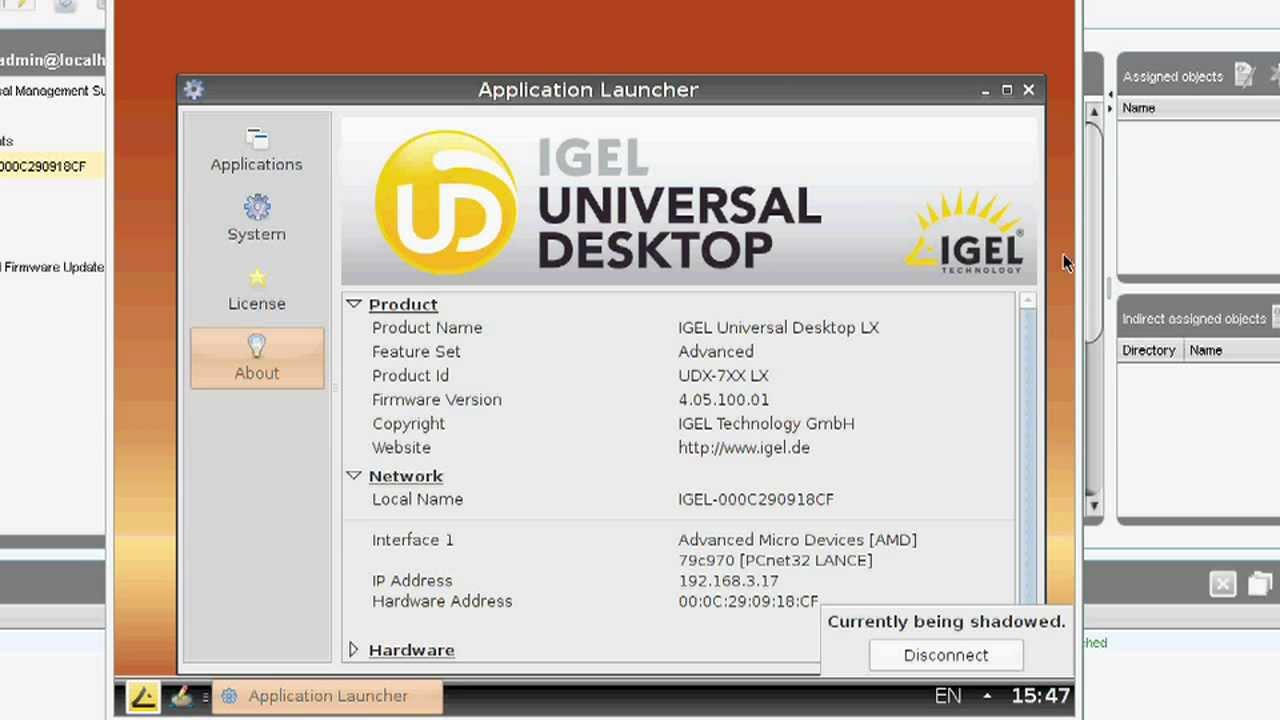The width and height of the screenshot is (1280, 720).
Task: Select firmware version 4.05.100.01 value
Action: coord(723,400)
